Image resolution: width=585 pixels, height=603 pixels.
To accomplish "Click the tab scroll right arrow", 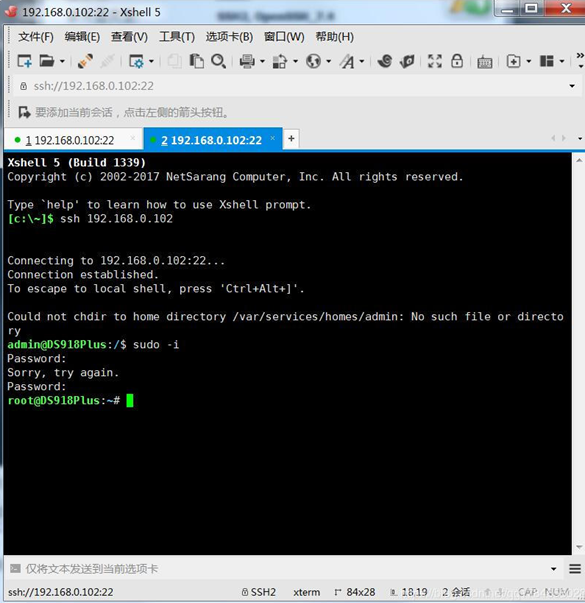I will 564,138.
